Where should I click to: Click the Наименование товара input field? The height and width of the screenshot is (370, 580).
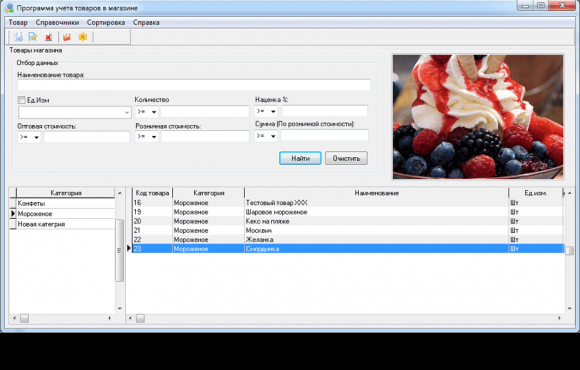click(x=194, y=85)
